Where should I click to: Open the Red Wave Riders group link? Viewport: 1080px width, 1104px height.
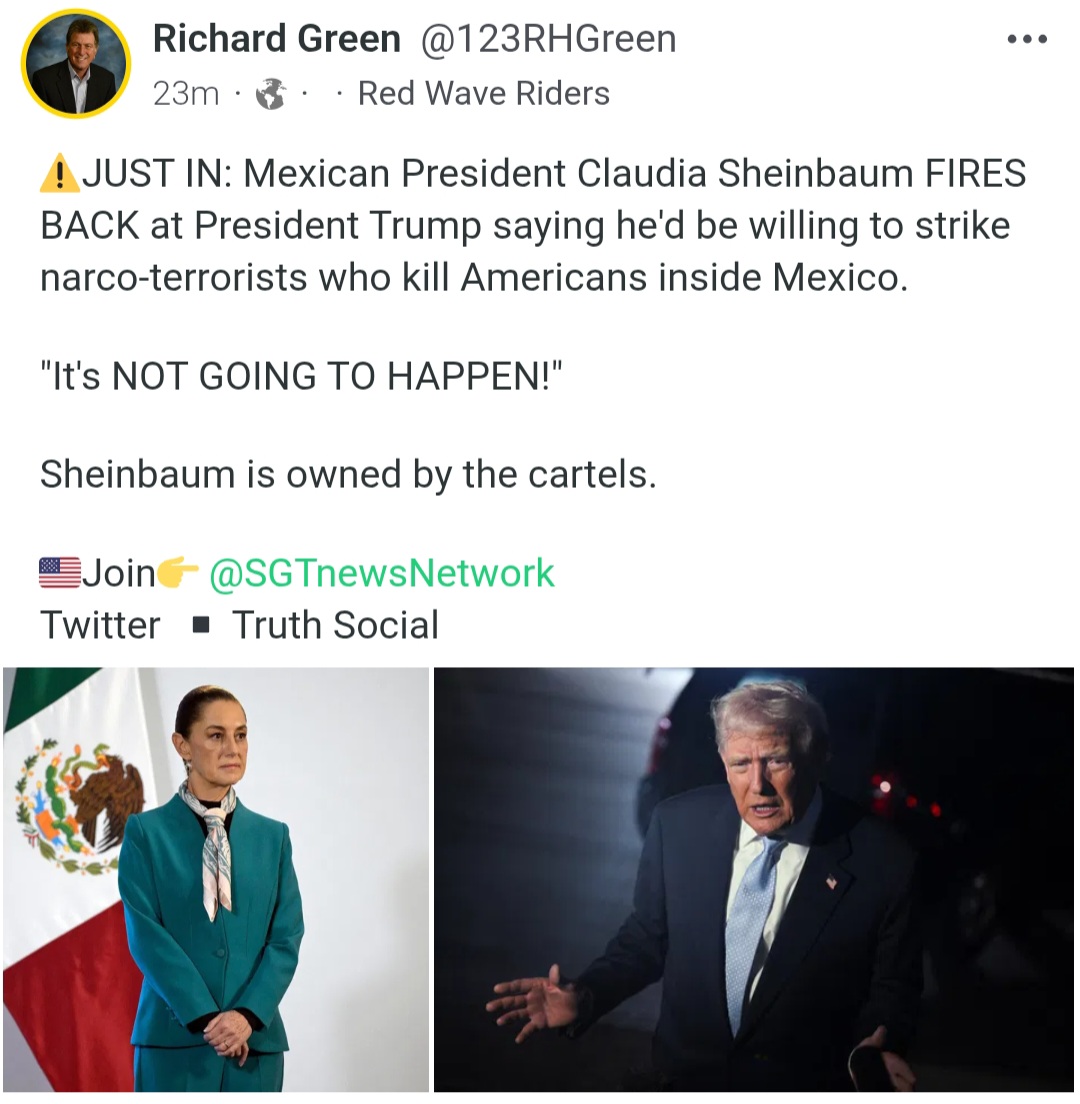click(484, 94)
